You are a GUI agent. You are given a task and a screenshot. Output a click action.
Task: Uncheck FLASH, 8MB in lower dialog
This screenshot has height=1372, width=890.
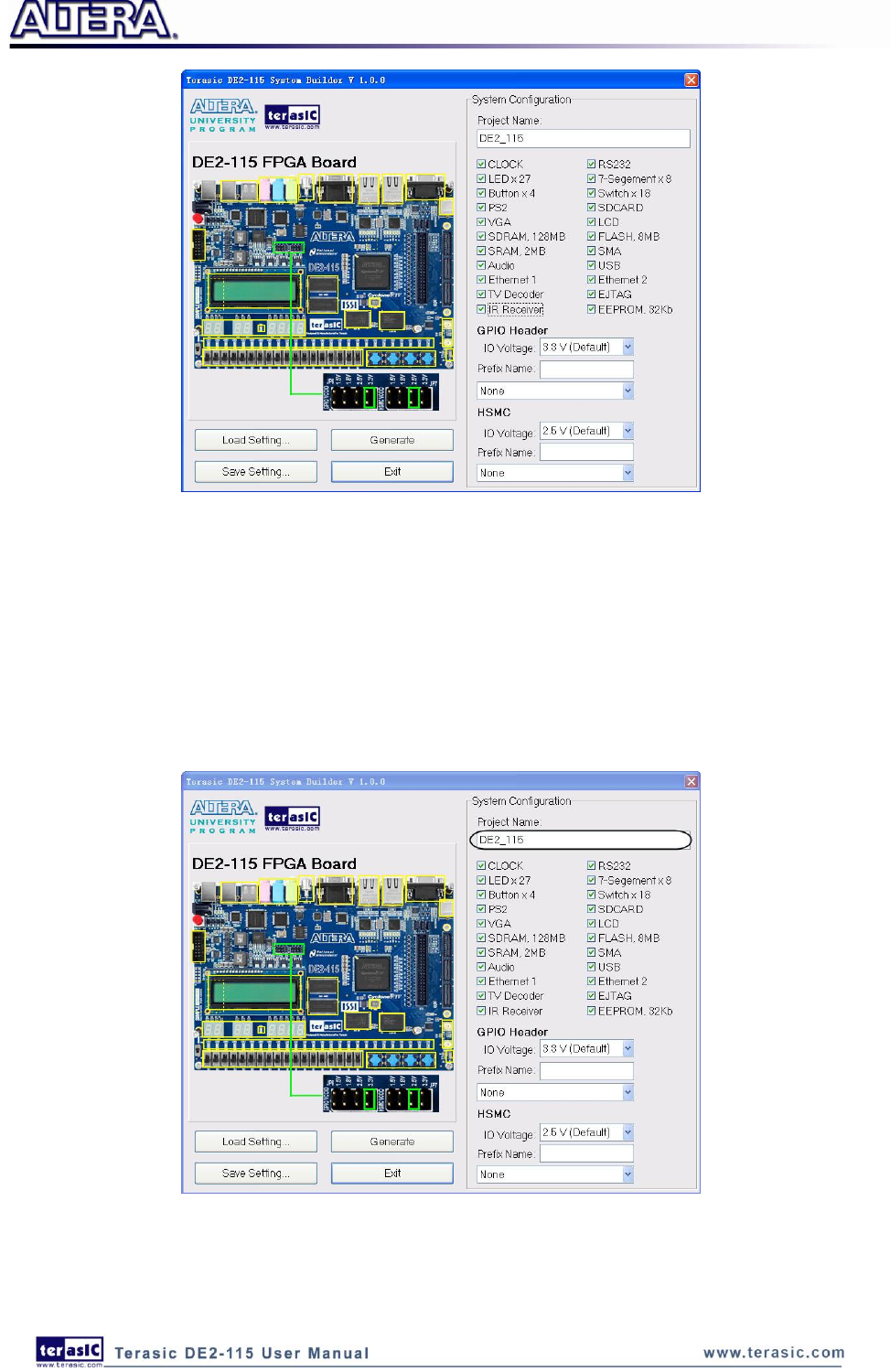pos(592,938)
